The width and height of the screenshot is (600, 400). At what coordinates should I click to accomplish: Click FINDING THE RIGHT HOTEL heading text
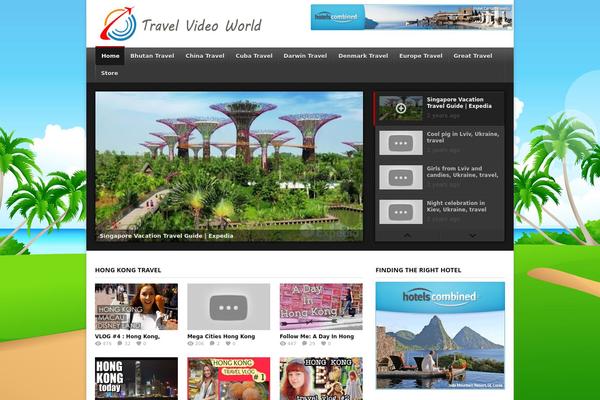tap(418, 270)
